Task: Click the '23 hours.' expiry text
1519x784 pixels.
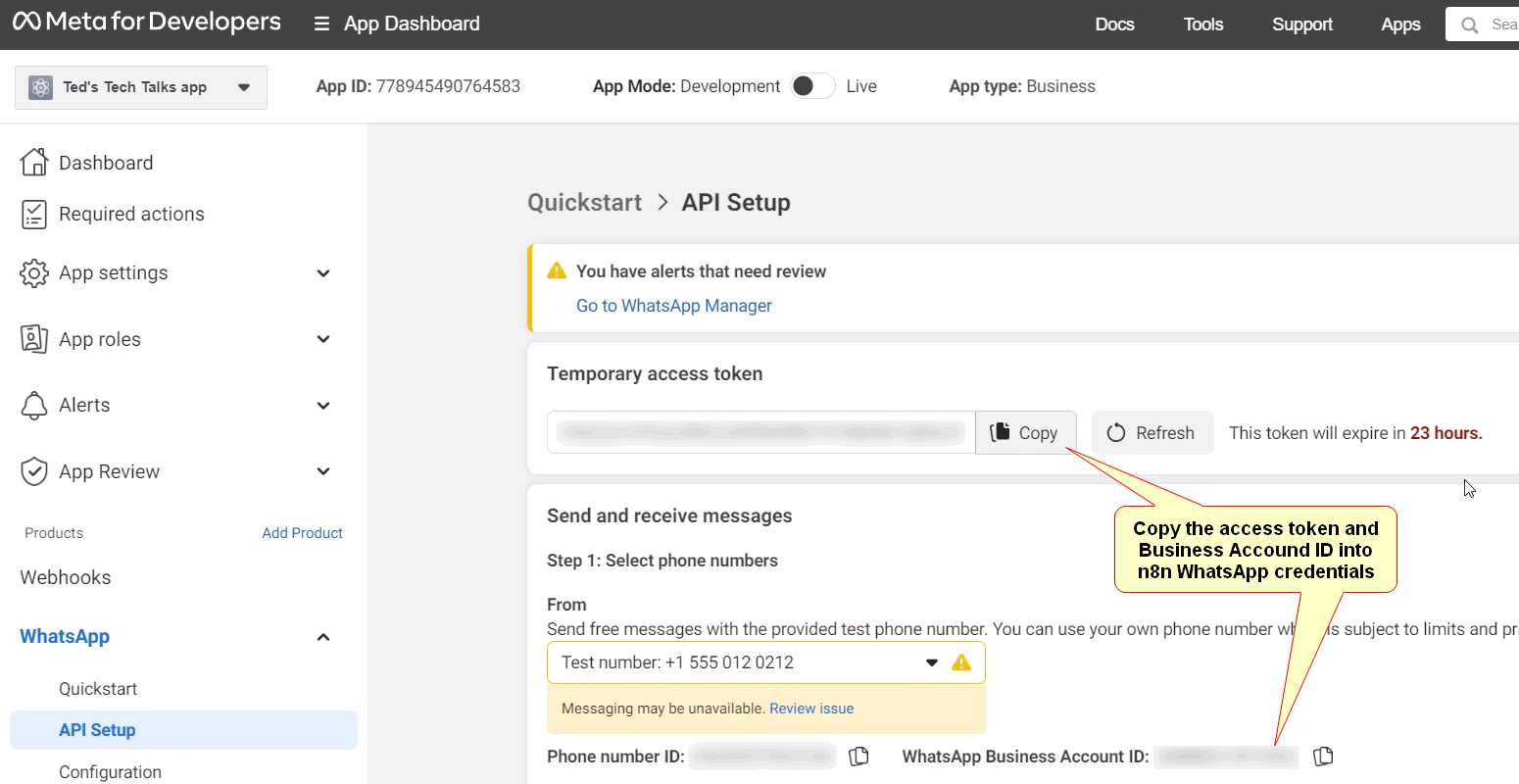Action: [1446, 433]
